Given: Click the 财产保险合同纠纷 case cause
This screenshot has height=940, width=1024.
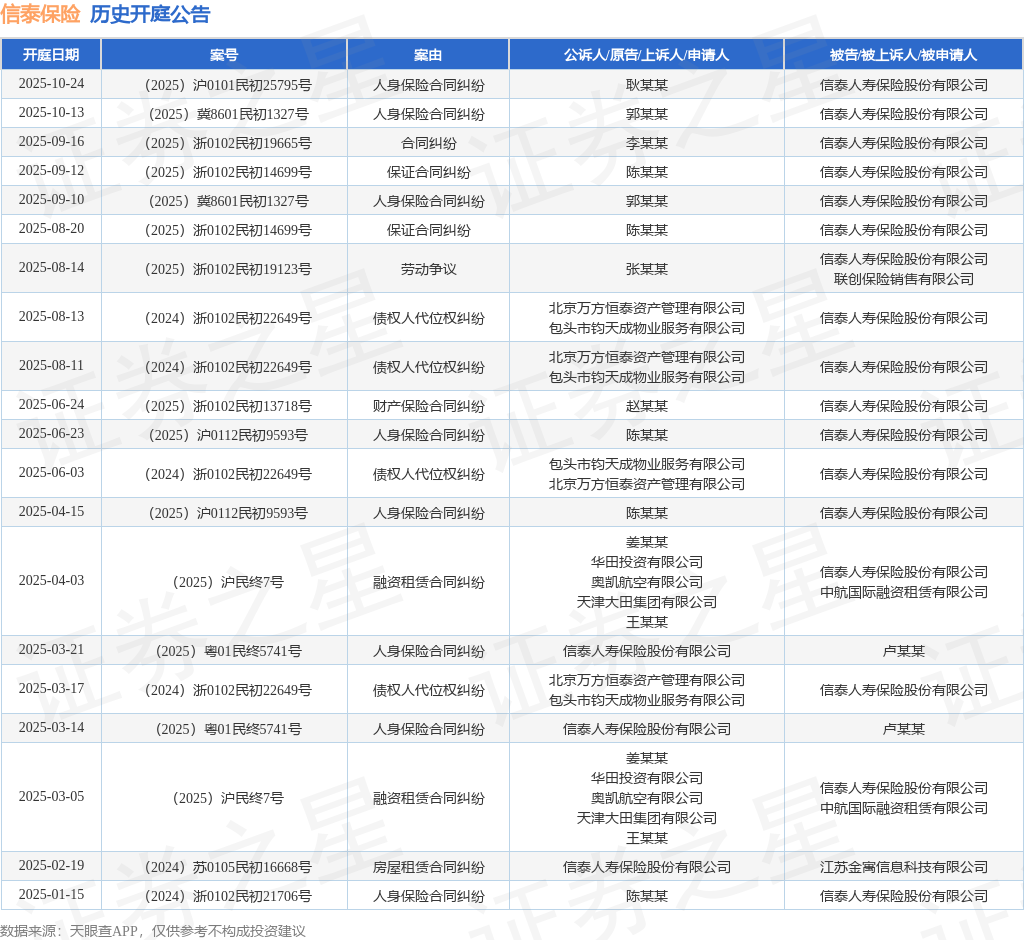Looking at the screenshot, I should (x=428, y=406).
